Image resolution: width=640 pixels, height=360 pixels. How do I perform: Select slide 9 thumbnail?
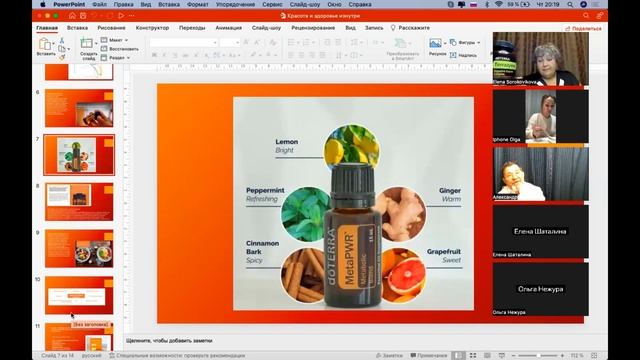[x=79, y=249]
